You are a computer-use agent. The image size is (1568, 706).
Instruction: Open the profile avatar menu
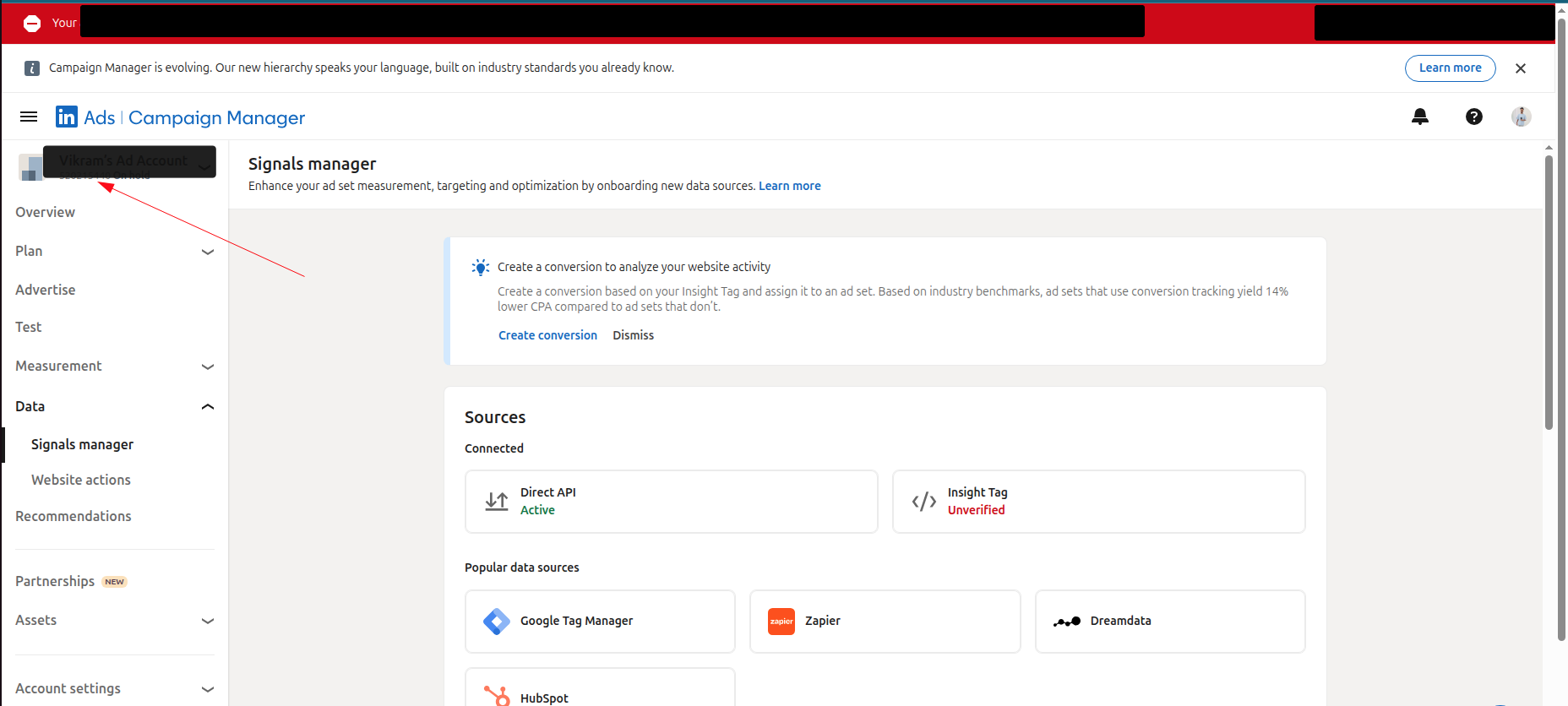tap(1522, 117)
